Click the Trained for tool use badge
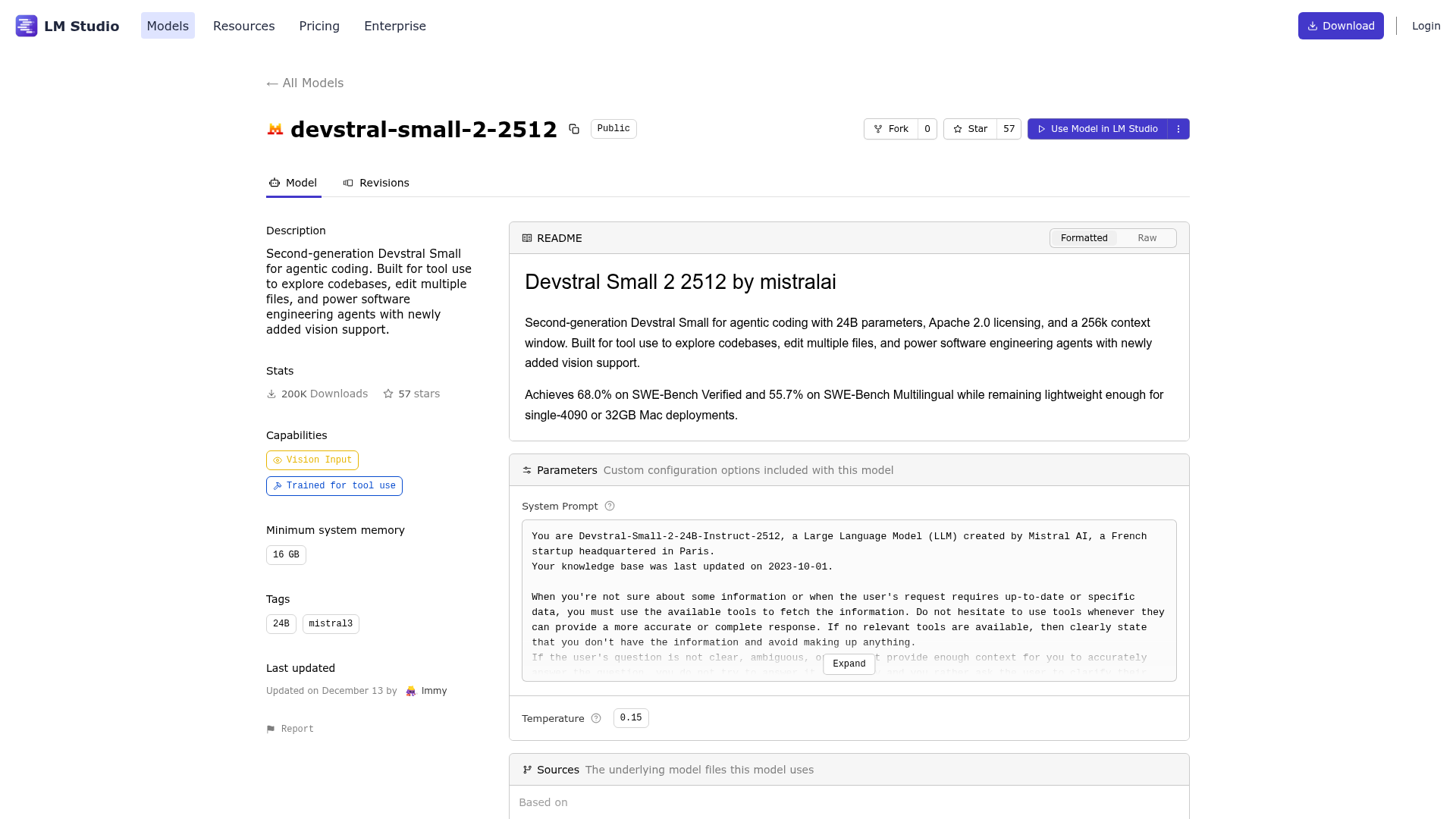1456x819 pixels. pos(334,486)
